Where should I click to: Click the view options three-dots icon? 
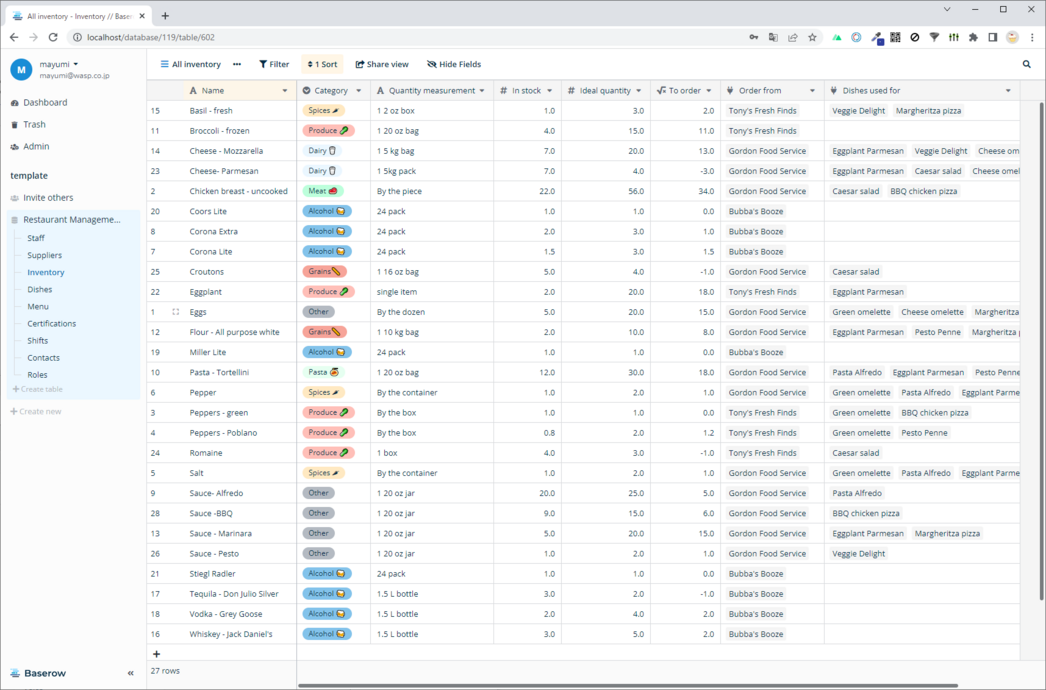click(237, 64)
